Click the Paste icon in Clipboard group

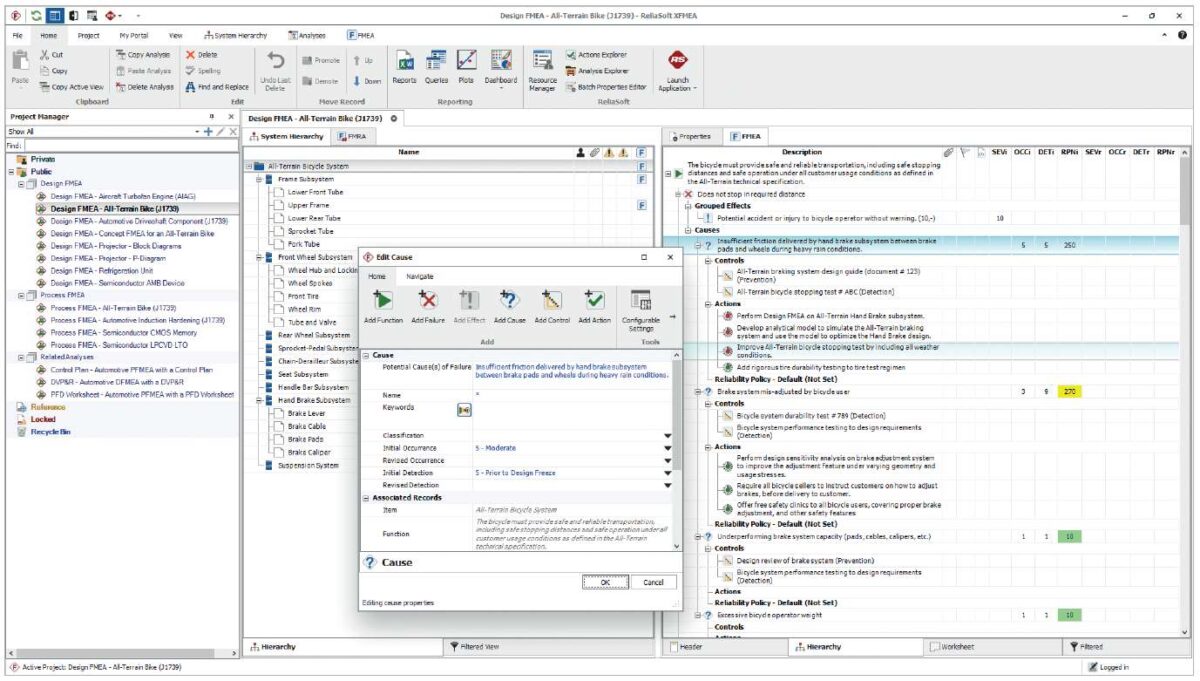pos(19,62)
